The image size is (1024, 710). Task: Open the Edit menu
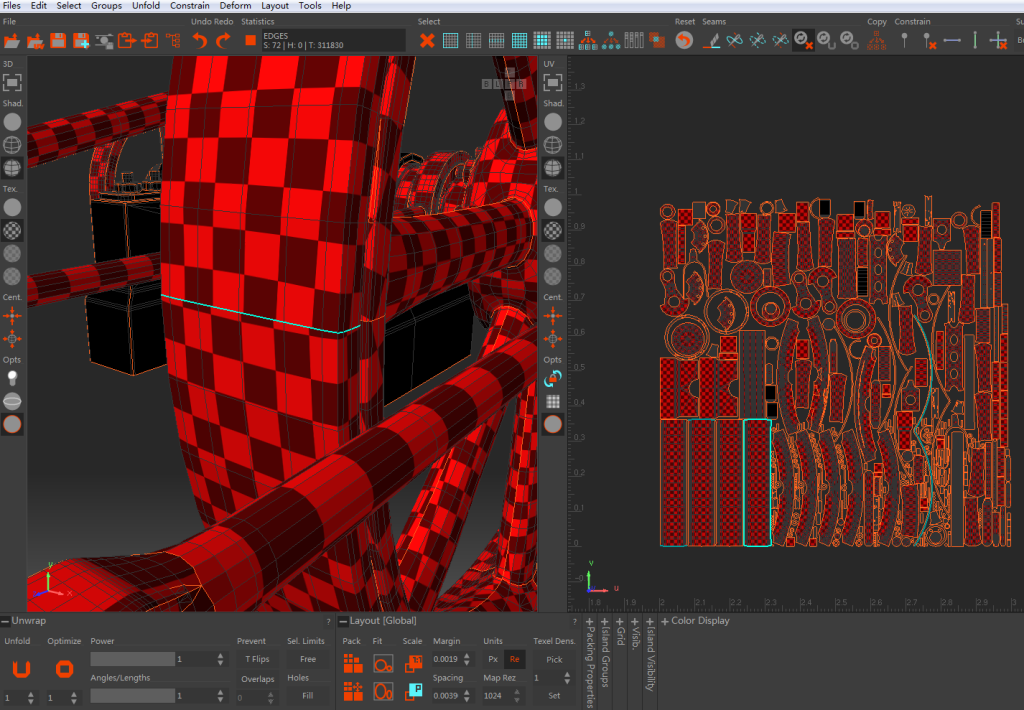tap(39, 5)
